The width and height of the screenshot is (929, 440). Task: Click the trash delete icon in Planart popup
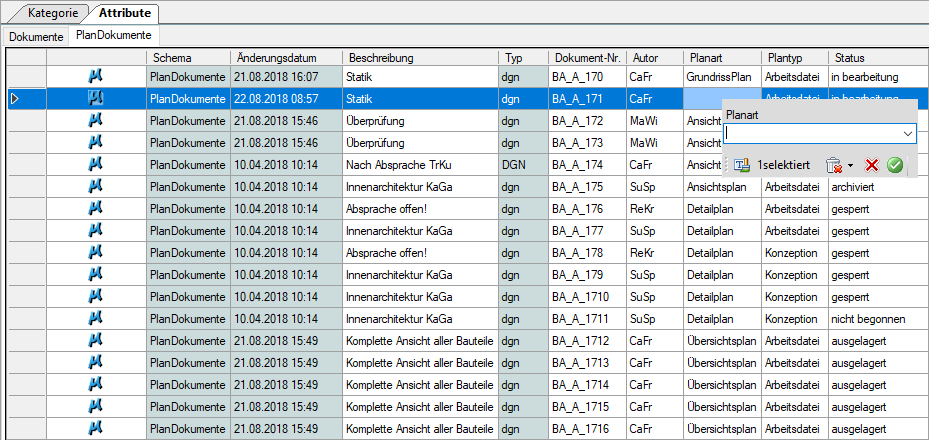click(834, 165)
